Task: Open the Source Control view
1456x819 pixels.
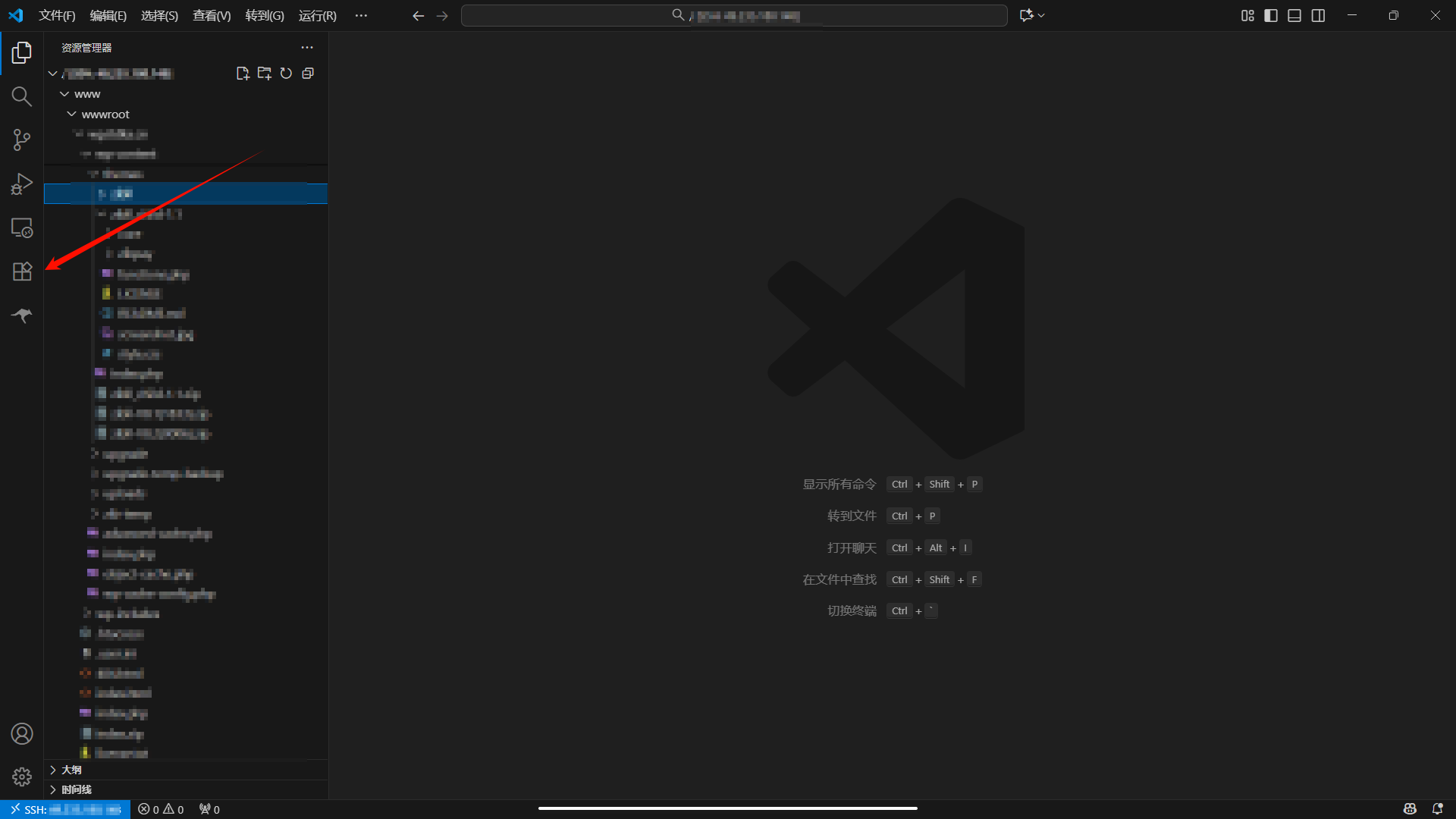Action: coord(21,140)
